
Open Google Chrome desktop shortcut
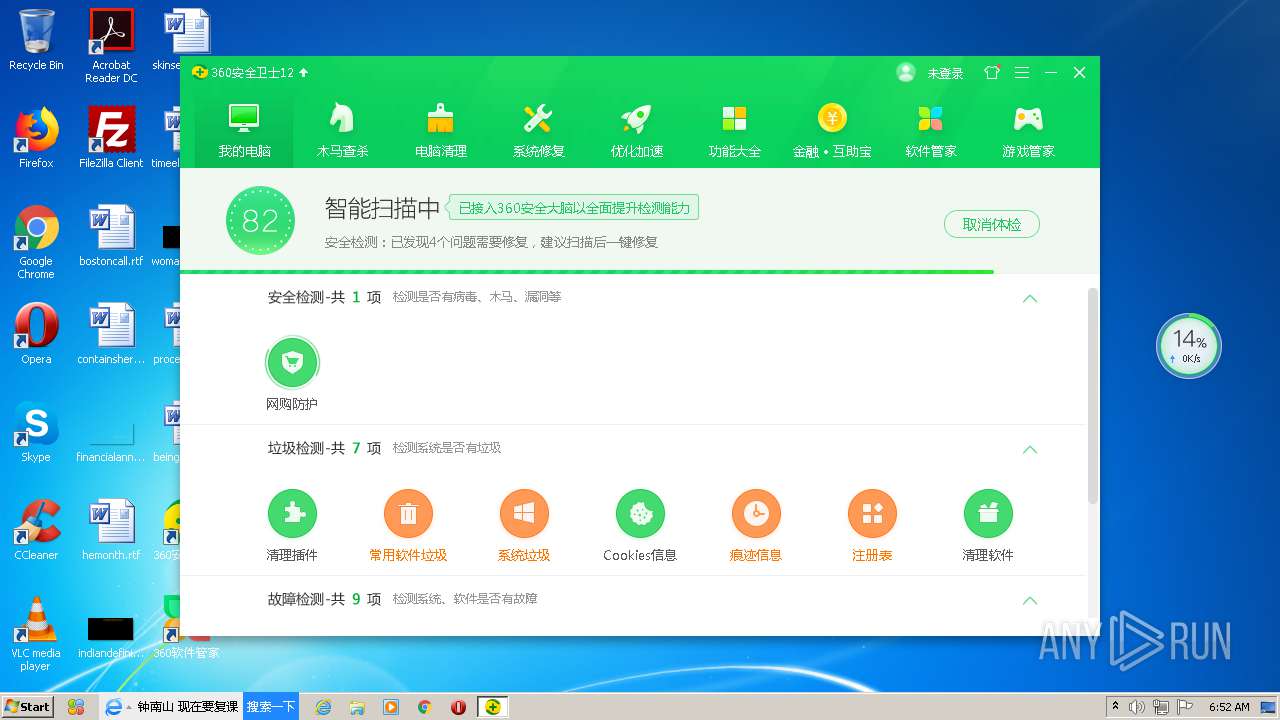36,242
